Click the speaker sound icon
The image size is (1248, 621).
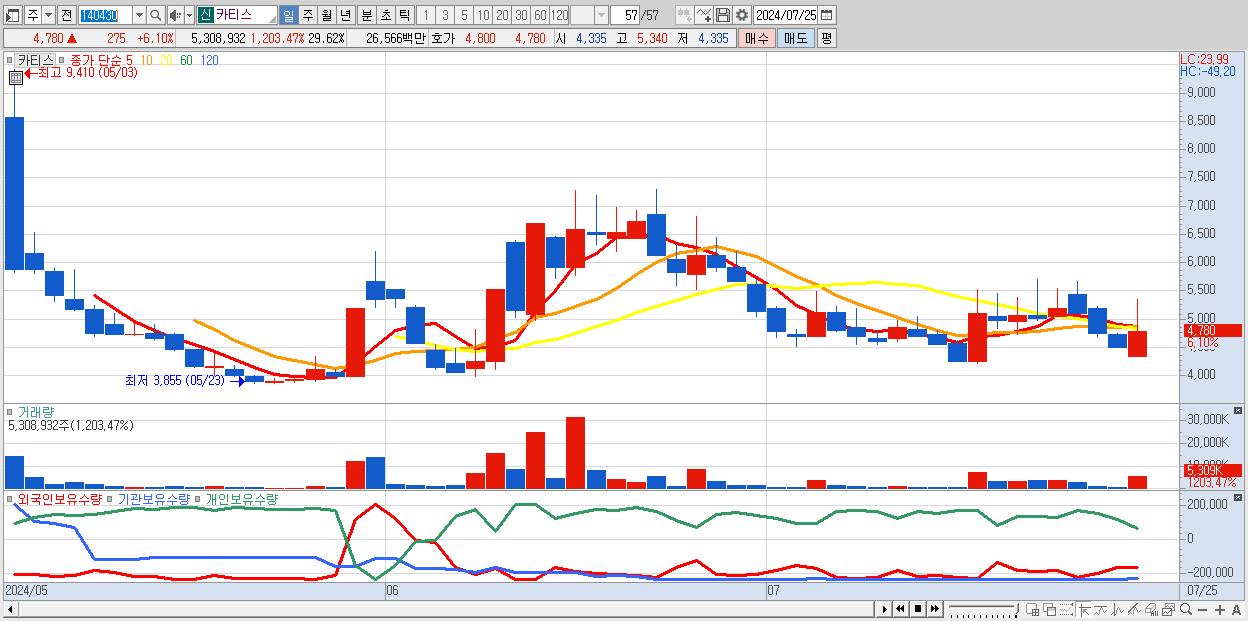pyautogui.click(x=175, y=15)
